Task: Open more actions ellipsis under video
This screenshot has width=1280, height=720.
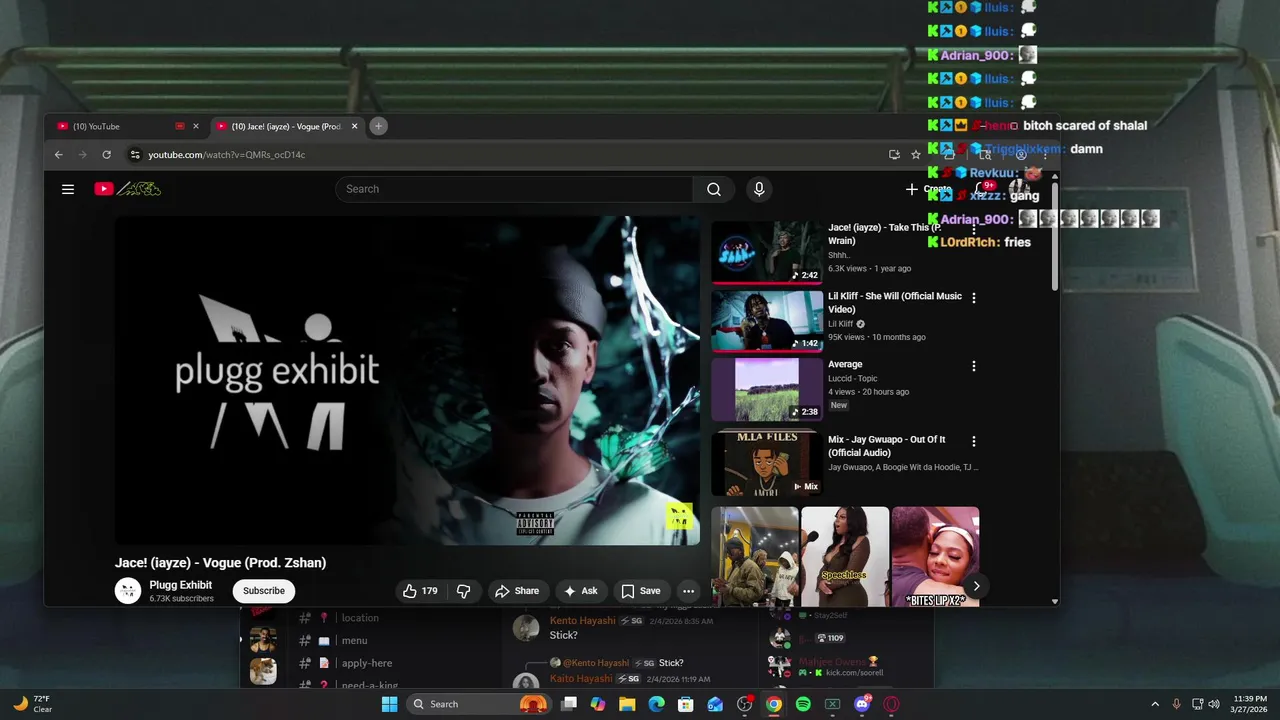Action: click(688, 591)
